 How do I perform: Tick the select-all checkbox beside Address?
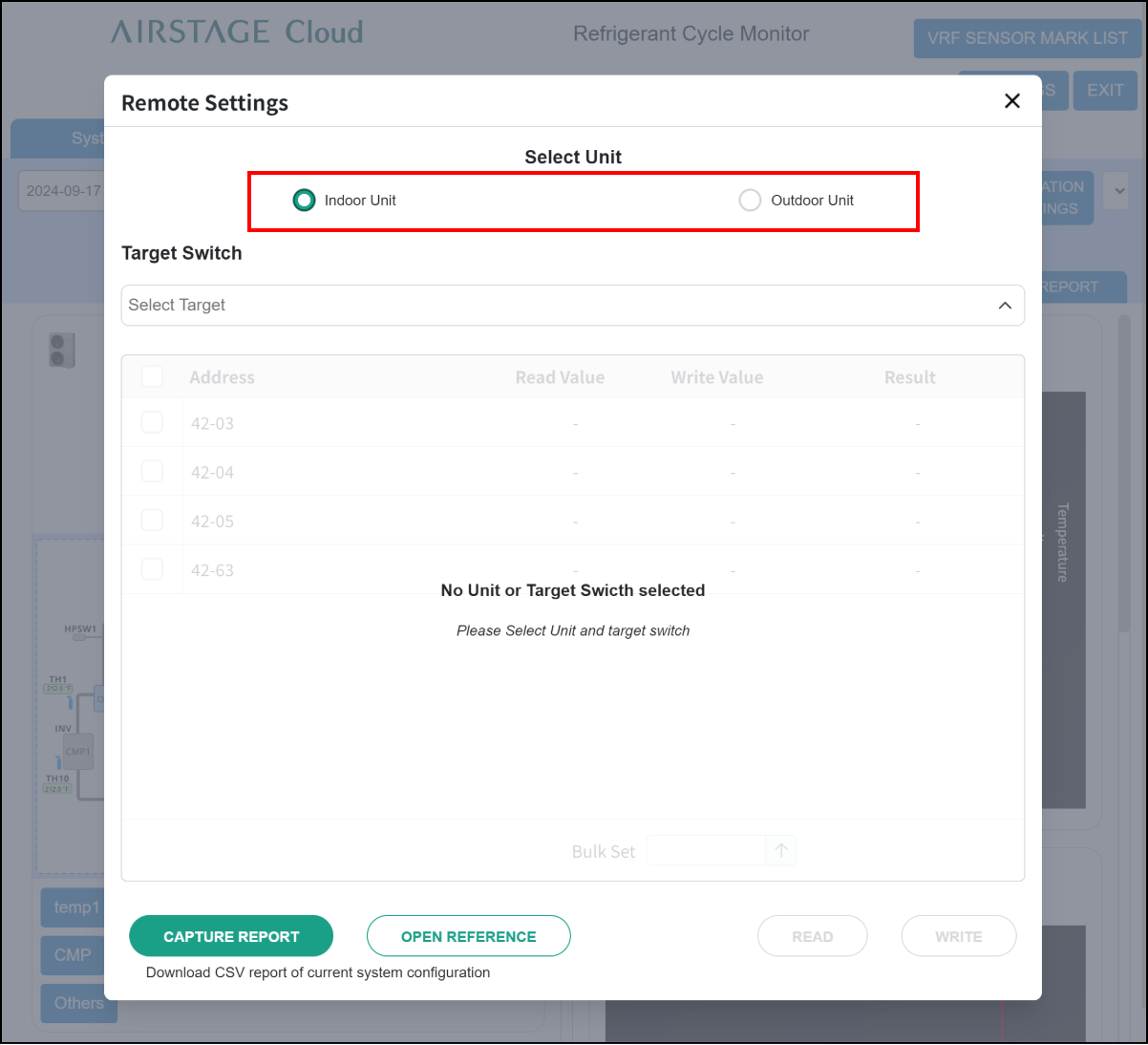(x=152, y=376)
